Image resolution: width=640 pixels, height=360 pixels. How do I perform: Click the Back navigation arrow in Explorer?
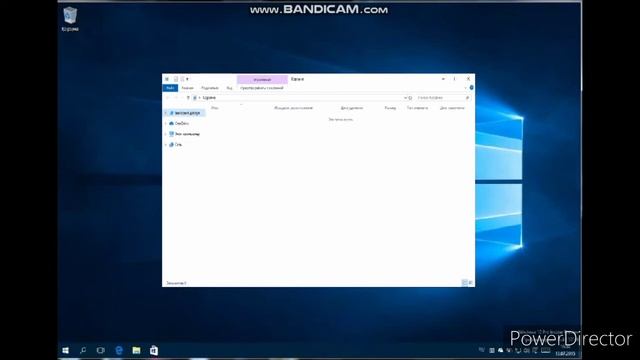point(168,98)
